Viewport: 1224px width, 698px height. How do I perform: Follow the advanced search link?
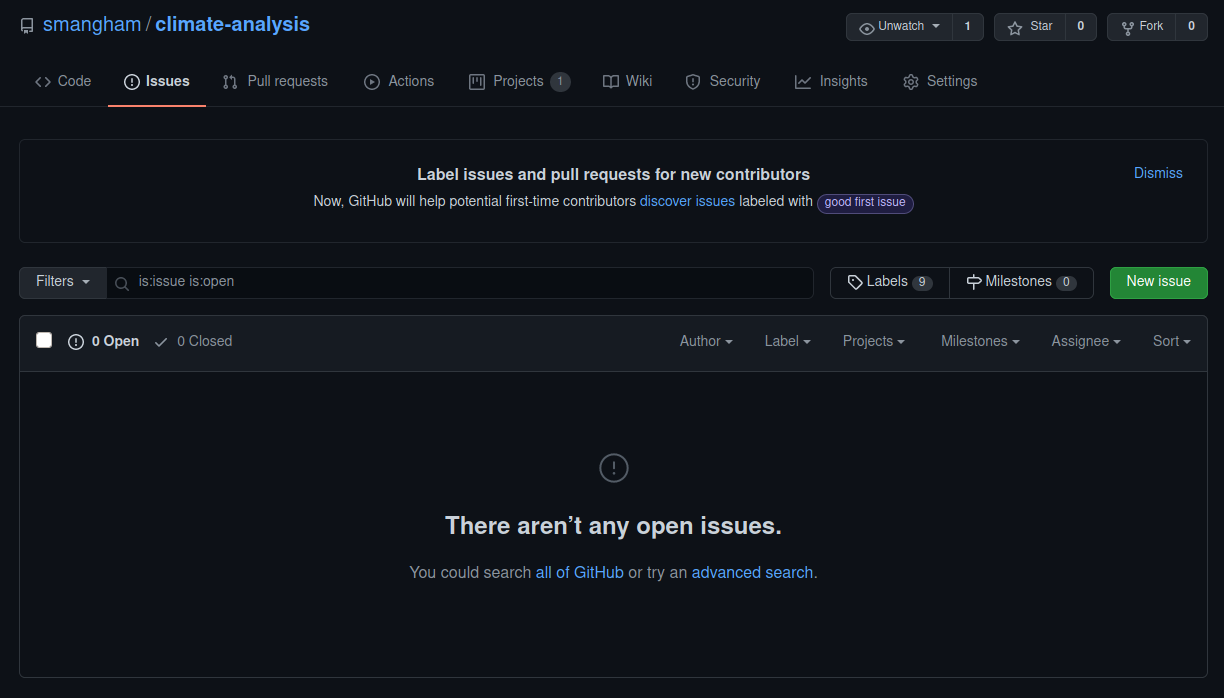point(752,572)
